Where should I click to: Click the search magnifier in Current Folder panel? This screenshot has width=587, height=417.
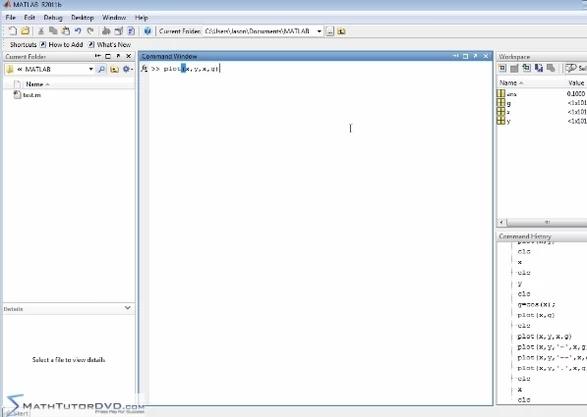101,69
